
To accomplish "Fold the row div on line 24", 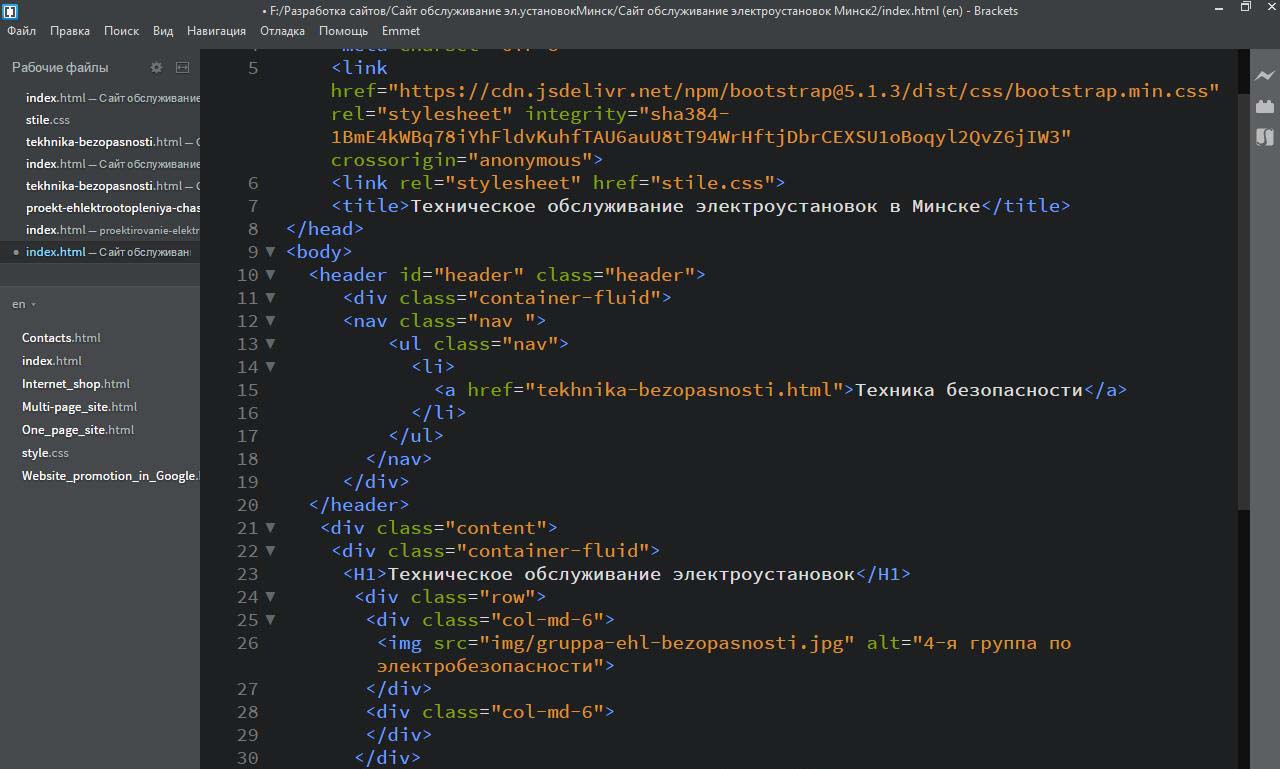I will coord(270,597).
